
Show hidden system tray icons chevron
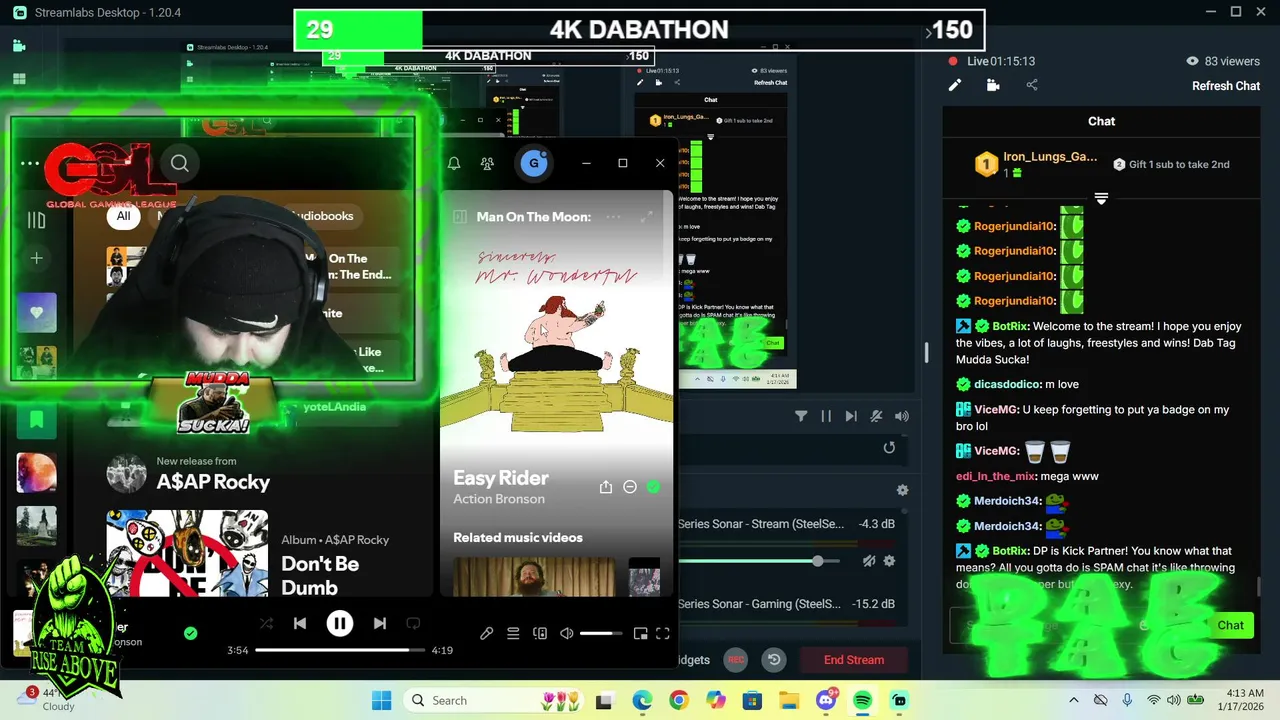click(1074, 700)
